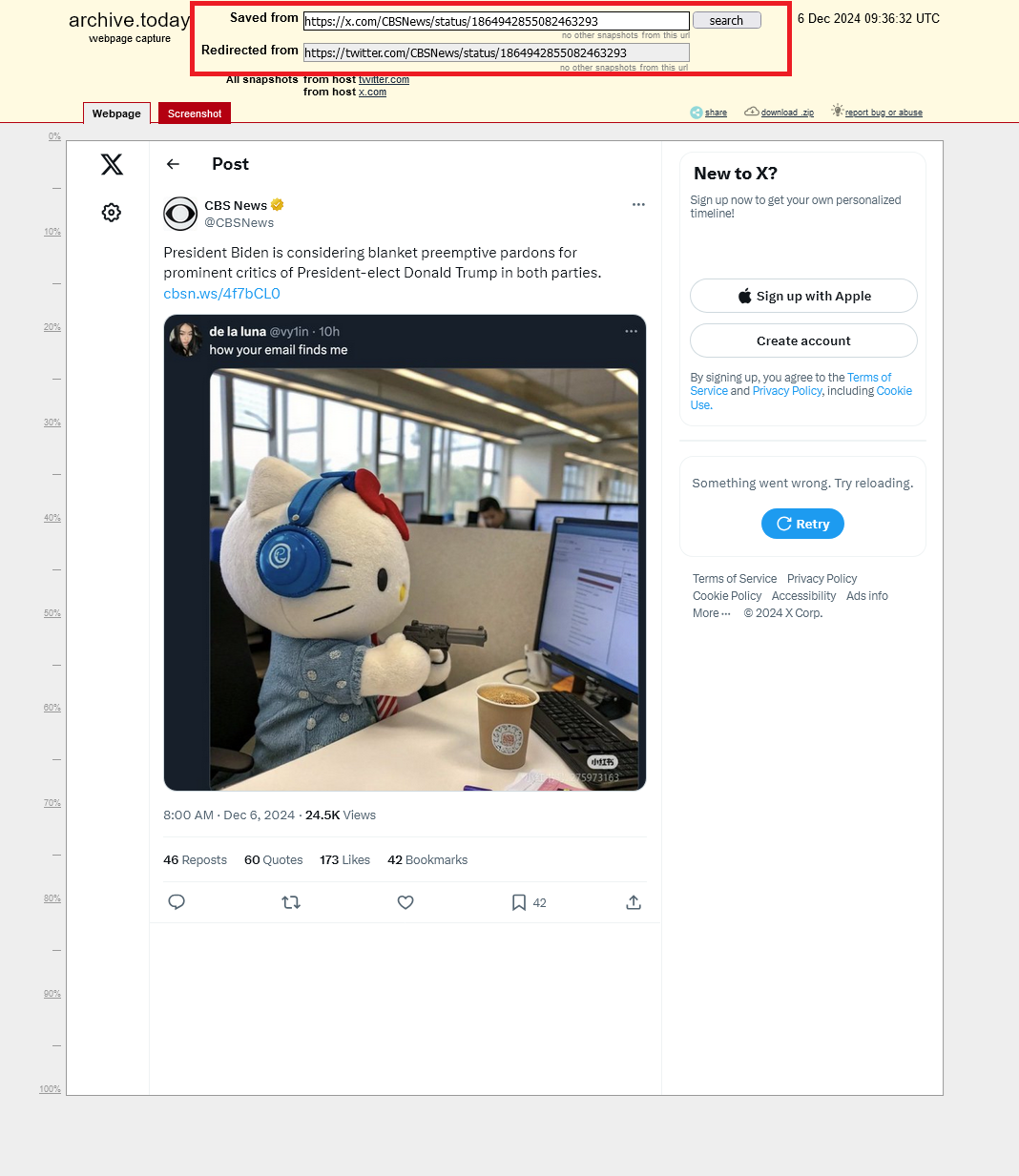Select the Webpage tab

point(116,113)
